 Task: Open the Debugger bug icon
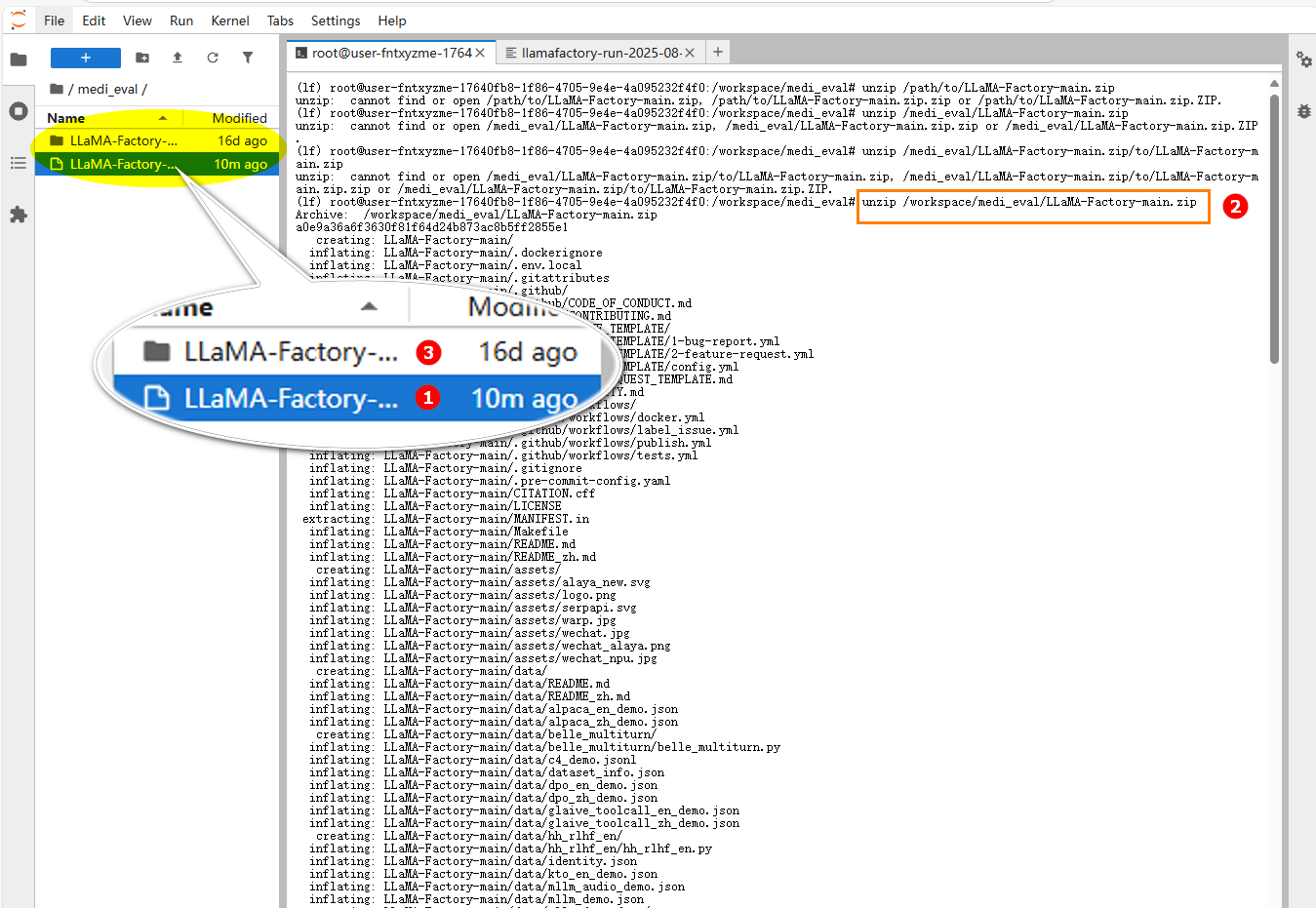1303,111
